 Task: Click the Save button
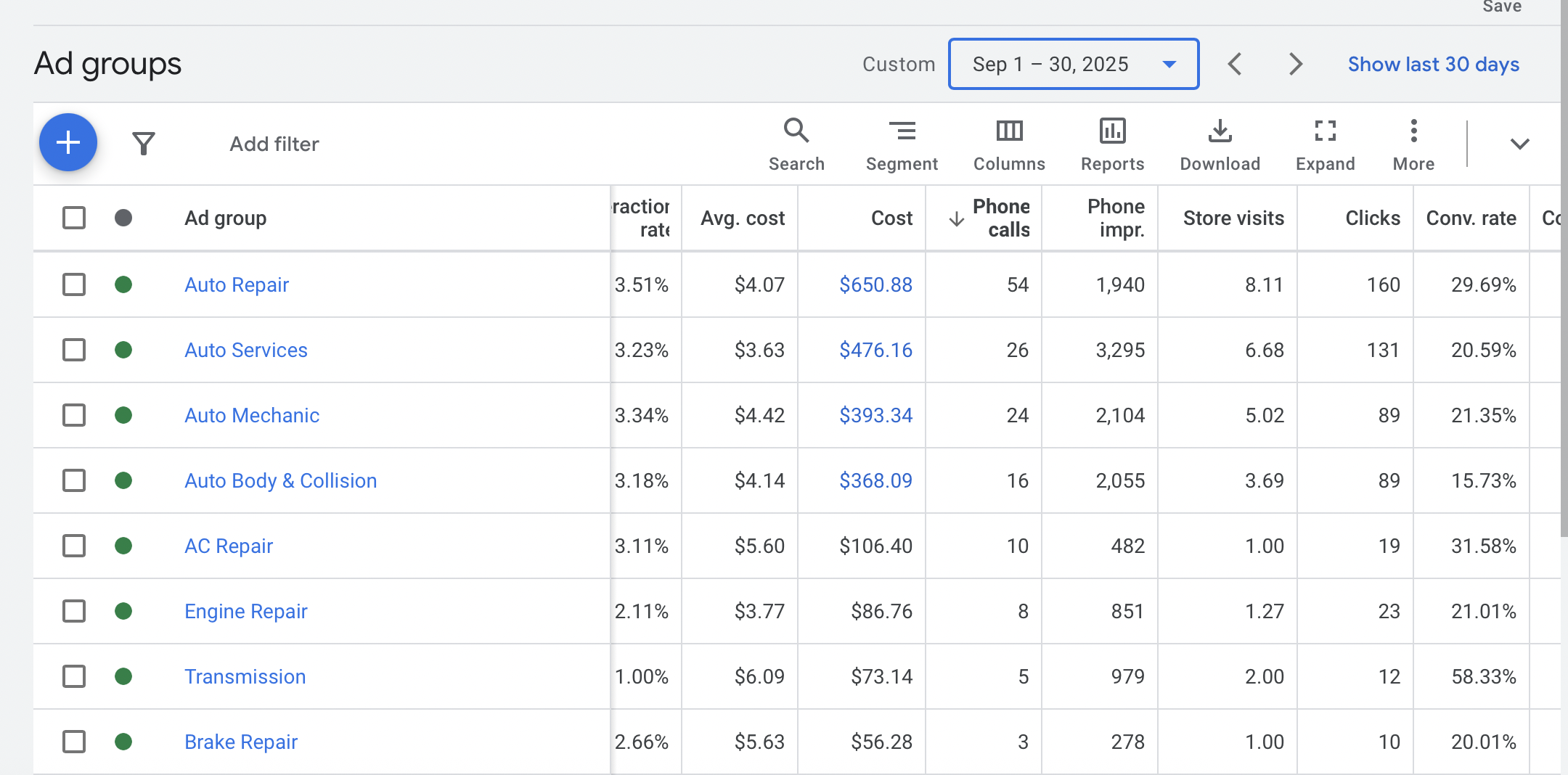(1500, 7)
